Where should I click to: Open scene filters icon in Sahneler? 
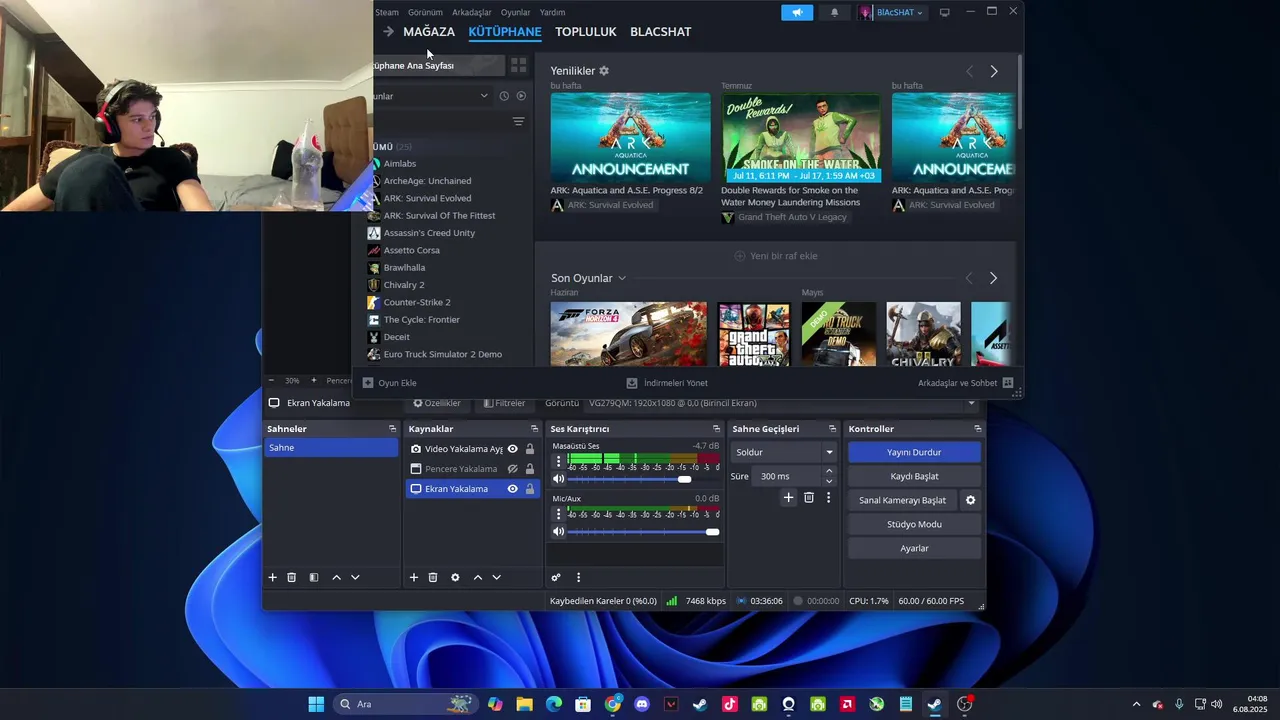pyautogui.click(x=313, y=577)
